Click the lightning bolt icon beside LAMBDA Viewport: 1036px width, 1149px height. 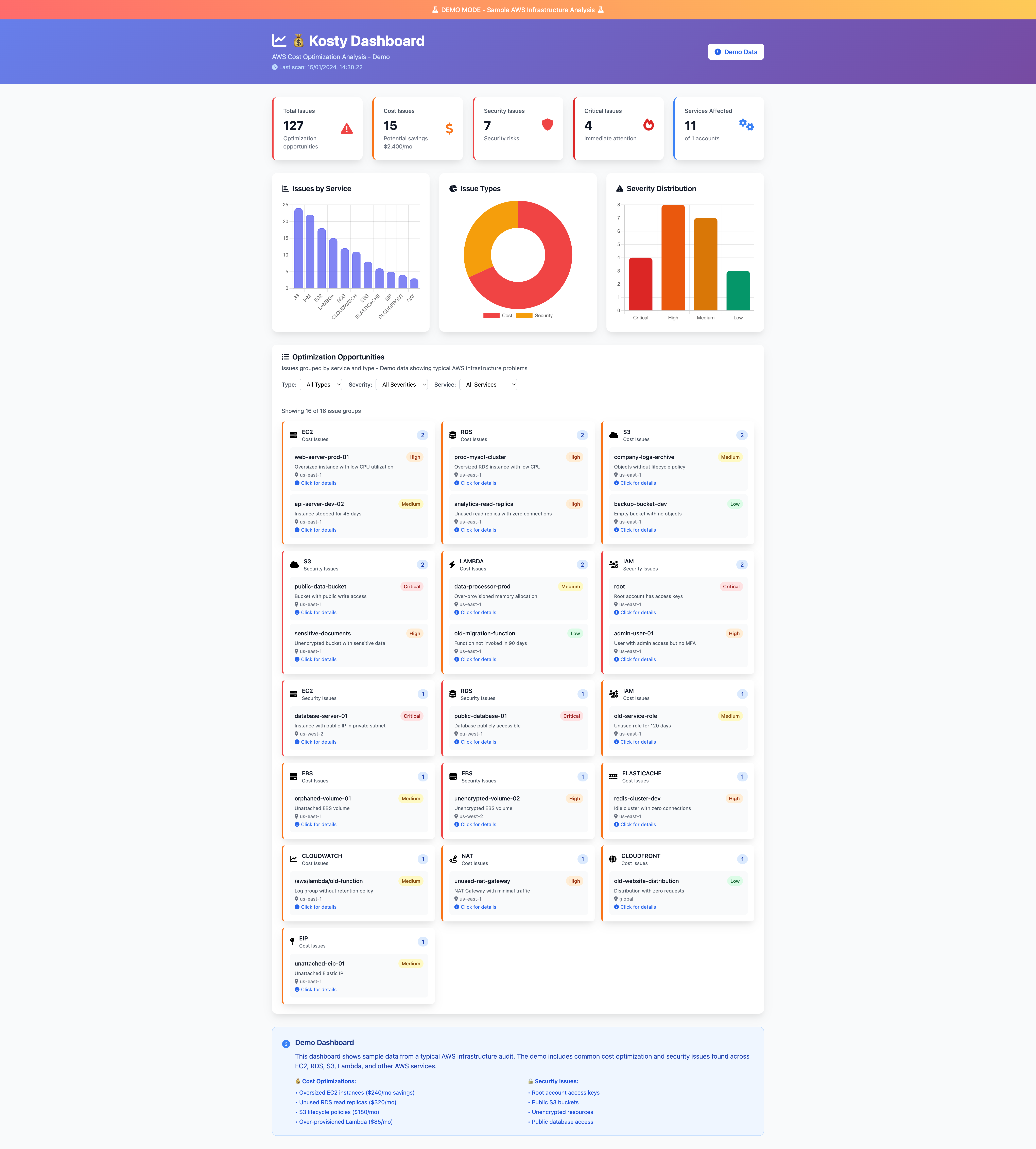pyautogui.click(x=452, y=565)
